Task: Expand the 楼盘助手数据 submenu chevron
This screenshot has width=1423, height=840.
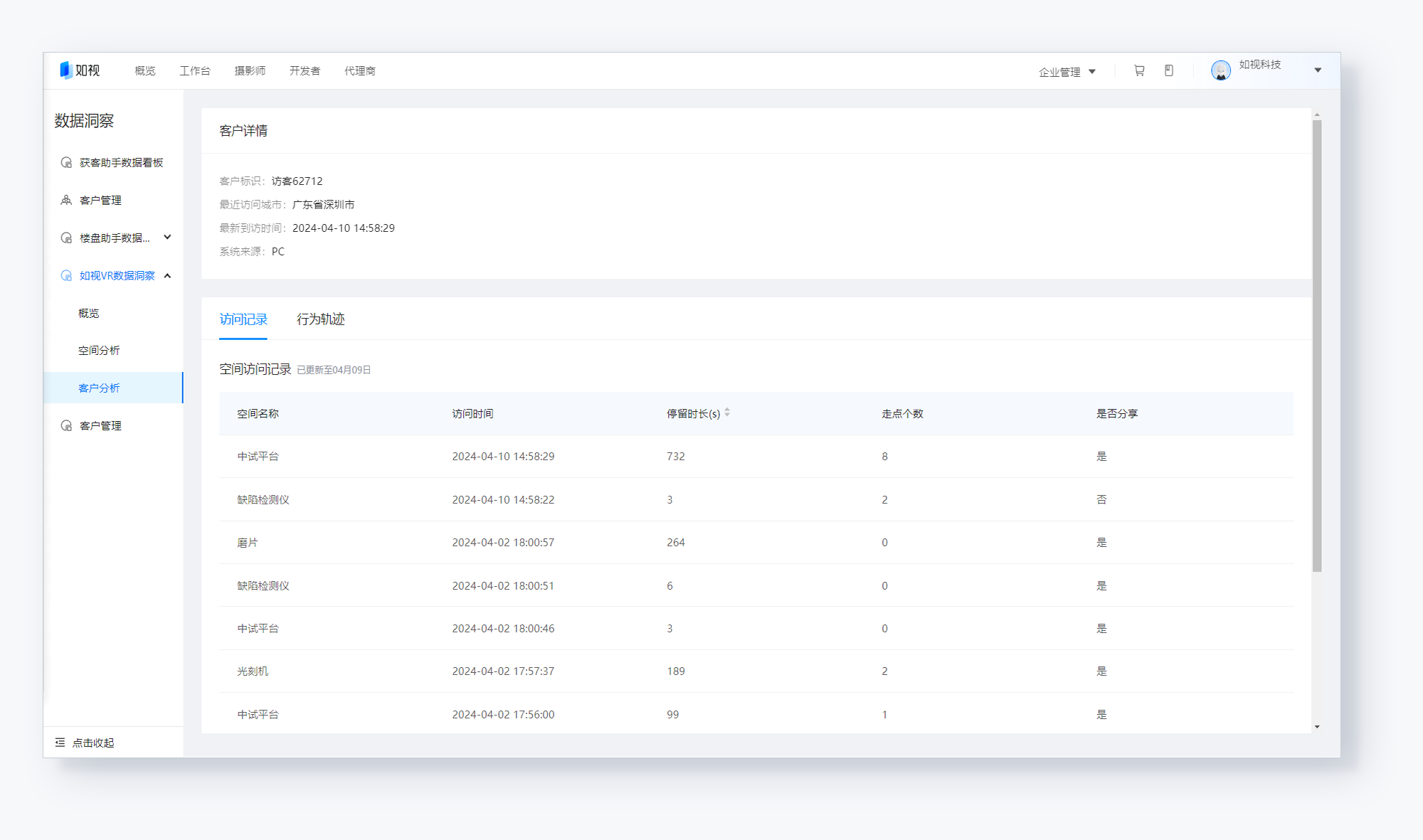Action: pyautogui.click(x=168, y=238)
